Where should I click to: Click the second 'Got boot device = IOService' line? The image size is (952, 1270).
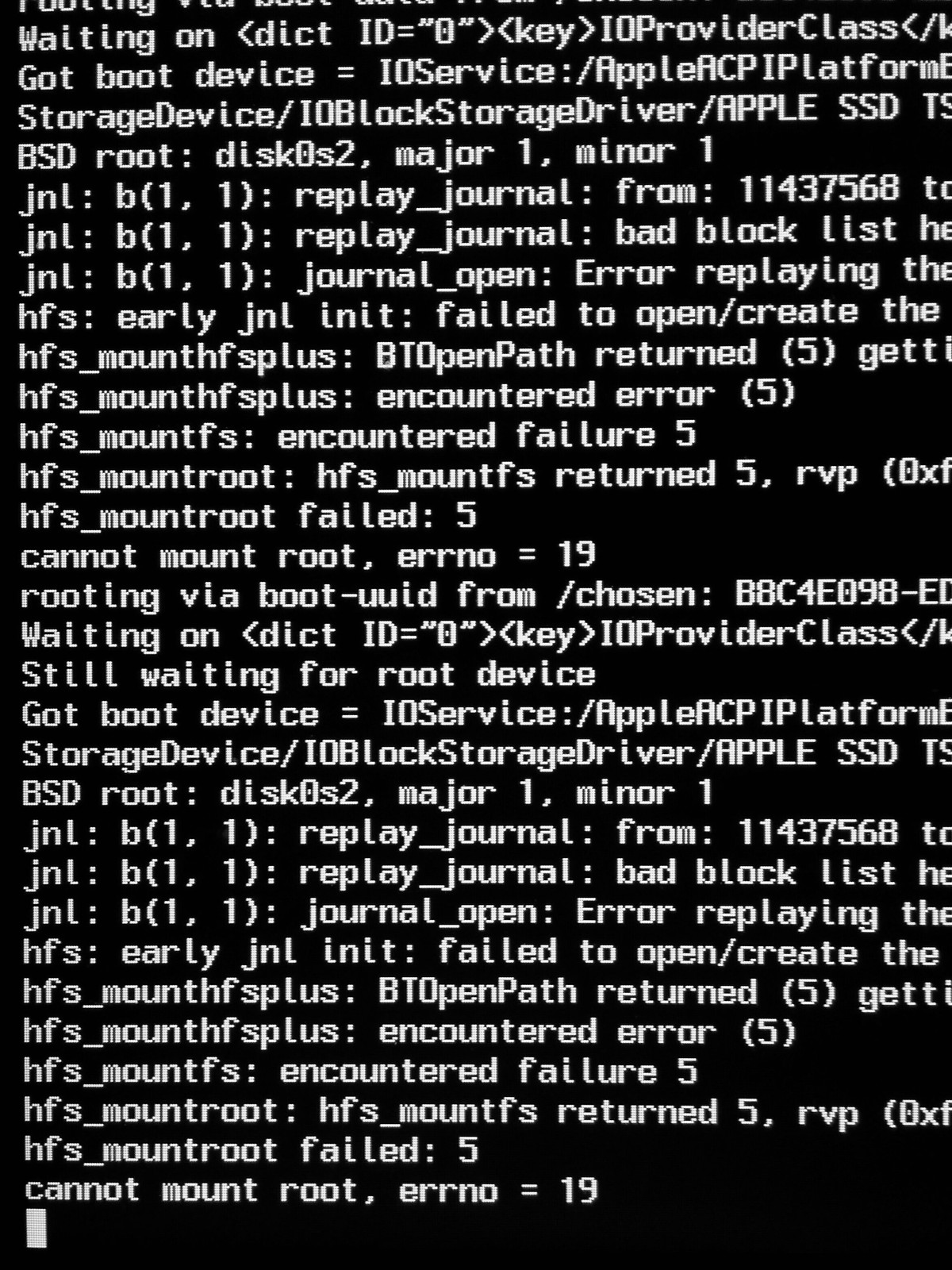pos(486,714)
